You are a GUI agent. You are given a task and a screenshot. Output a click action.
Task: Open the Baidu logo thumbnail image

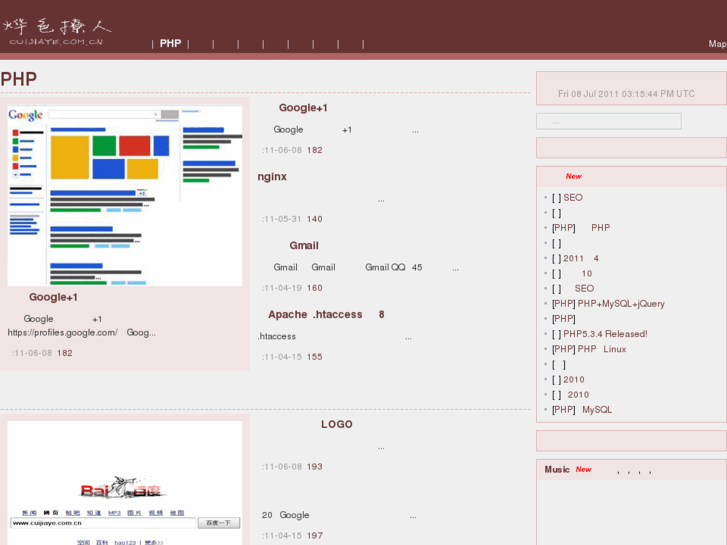tap(125, 483)
